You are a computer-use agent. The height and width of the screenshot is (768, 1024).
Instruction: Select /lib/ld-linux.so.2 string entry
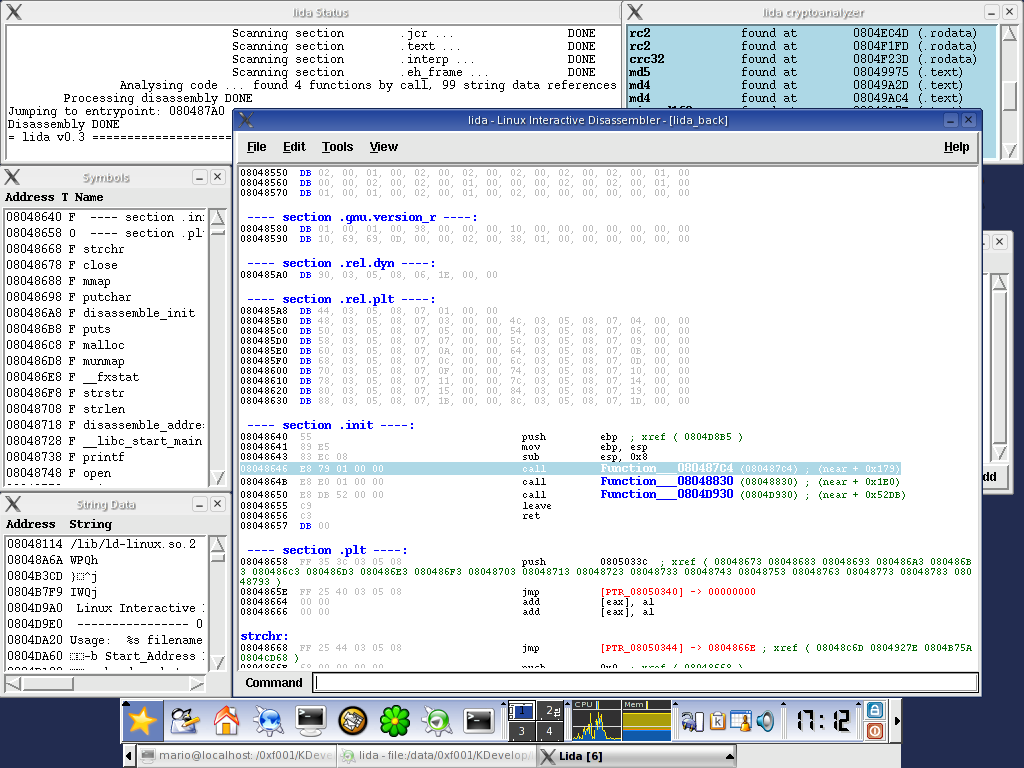(133, 544)
